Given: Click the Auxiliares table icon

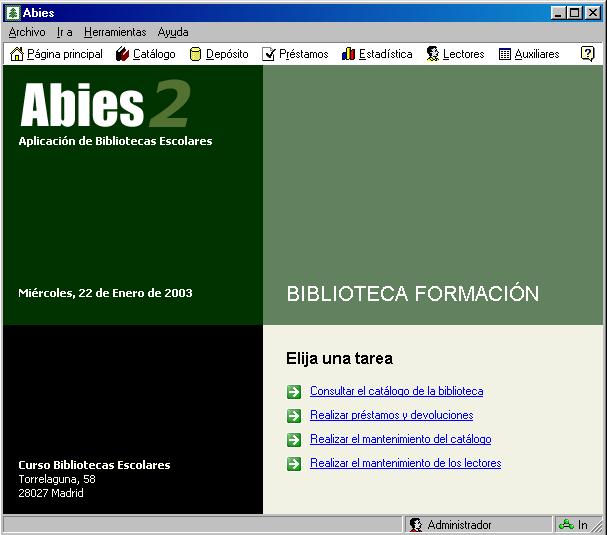Looking at the screenshot, I should [505, 54].
